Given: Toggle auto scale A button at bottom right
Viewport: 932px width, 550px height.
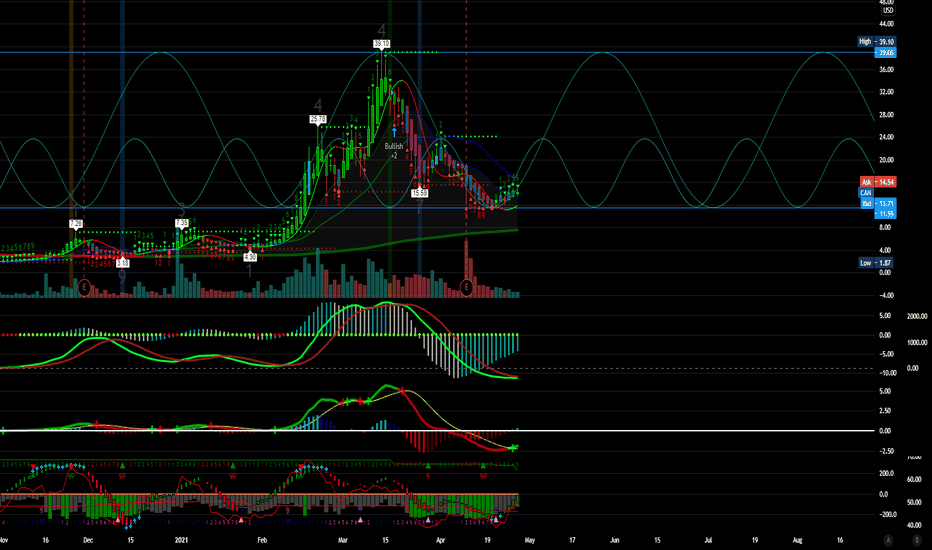Looking at the screenshot, I should pyautogui.click(x=888, y=540).
